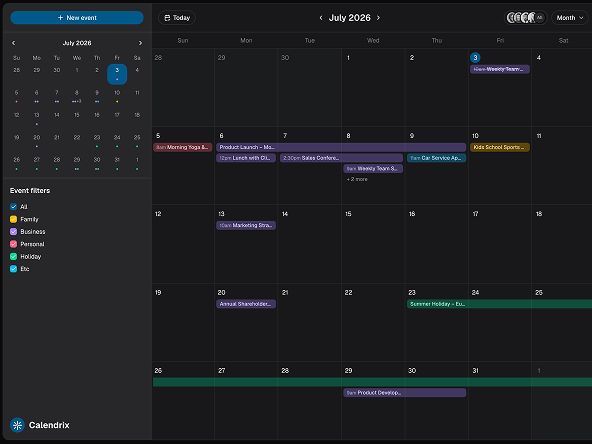The image size is (592, 444).
Task: Click date 14 in main calendar grid
Action: click(285, 214)
